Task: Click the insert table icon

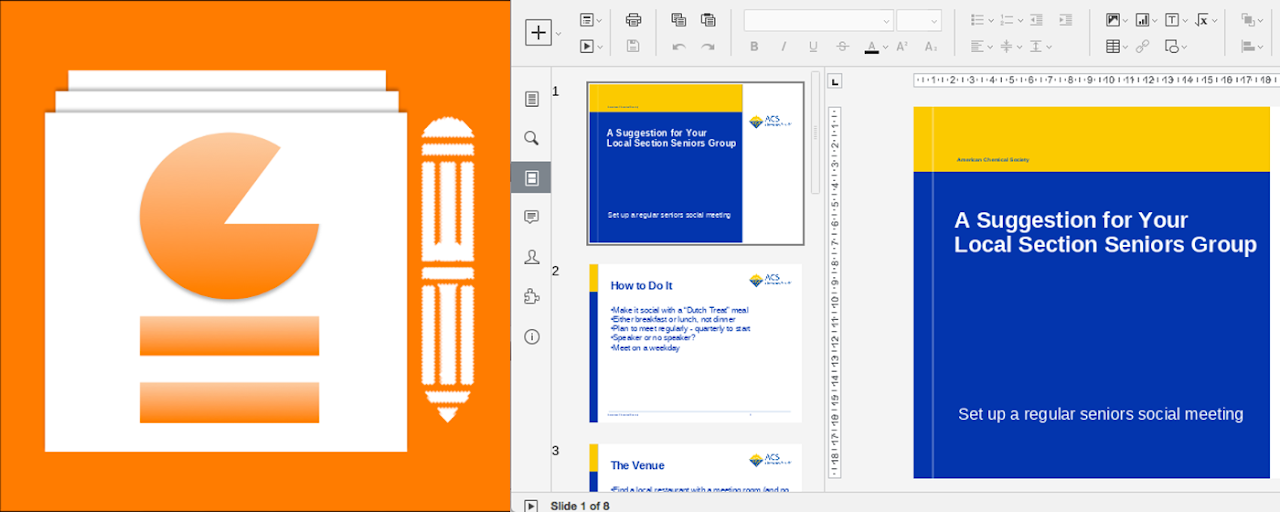Action: click(1112, 46)
